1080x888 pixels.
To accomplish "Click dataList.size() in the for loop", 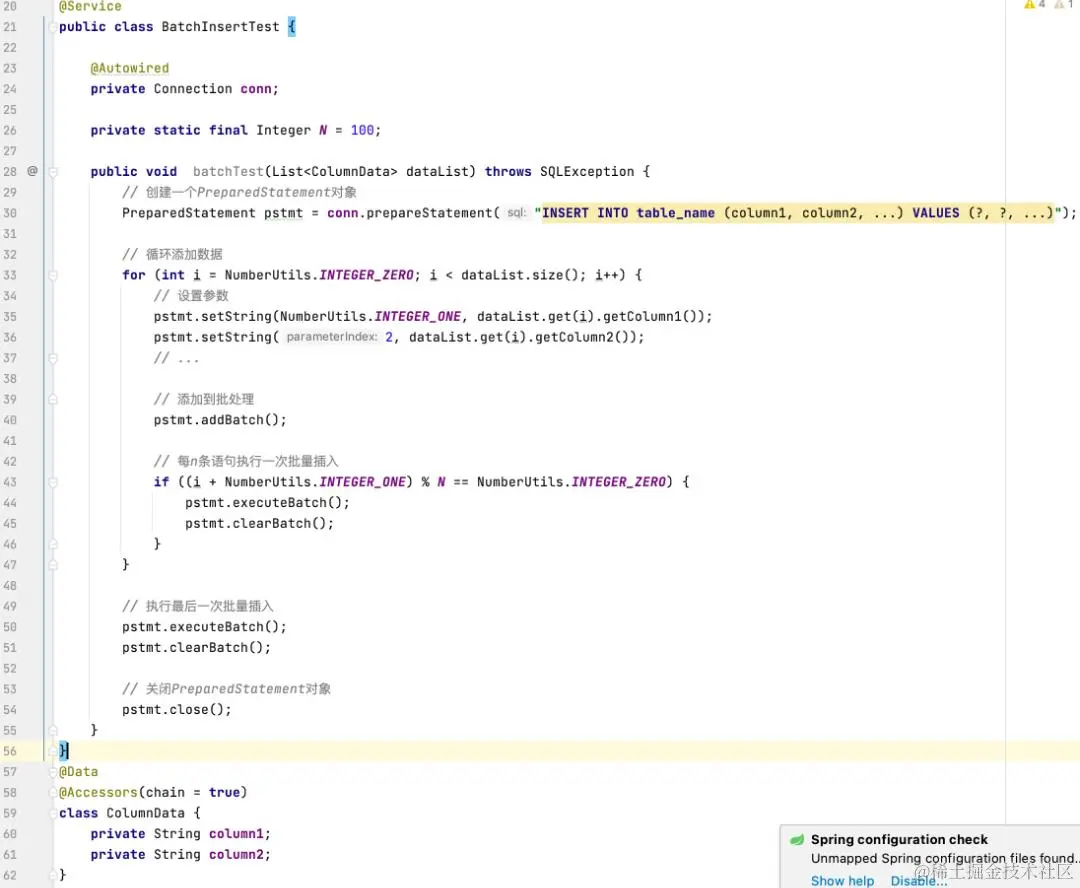I will pyautogui.click(x=523, y=275).
